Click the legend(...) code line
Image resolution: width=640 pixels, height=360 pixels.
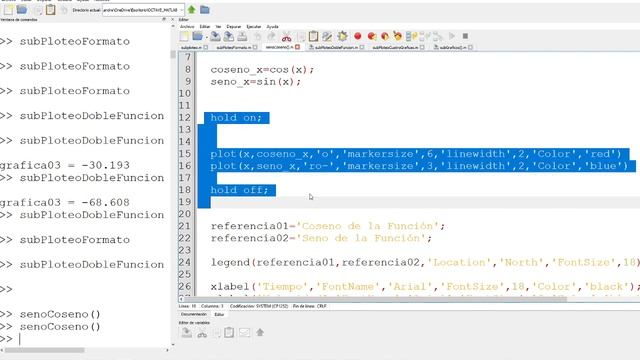coord(424,262)
